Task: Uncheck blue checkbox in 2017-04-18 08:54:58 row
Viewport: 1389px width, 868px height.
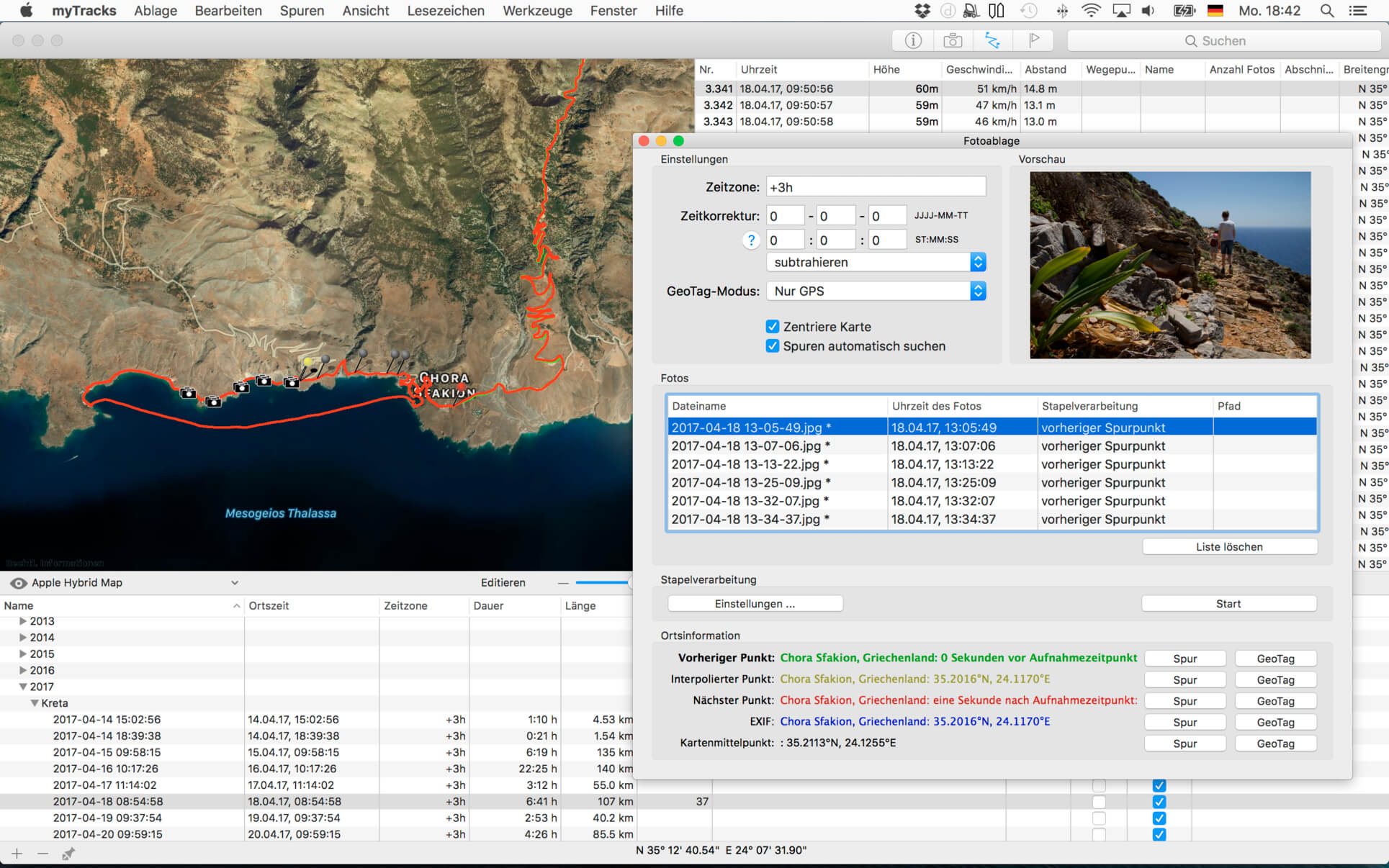Action: (x=1159, y=802)
